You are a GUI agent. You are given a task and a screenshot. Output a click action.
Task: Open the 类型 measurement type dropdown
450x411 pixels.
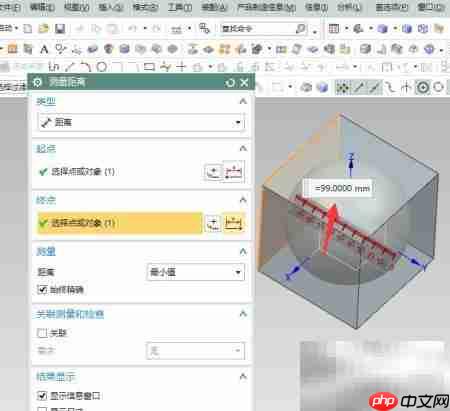pos(142,122)
